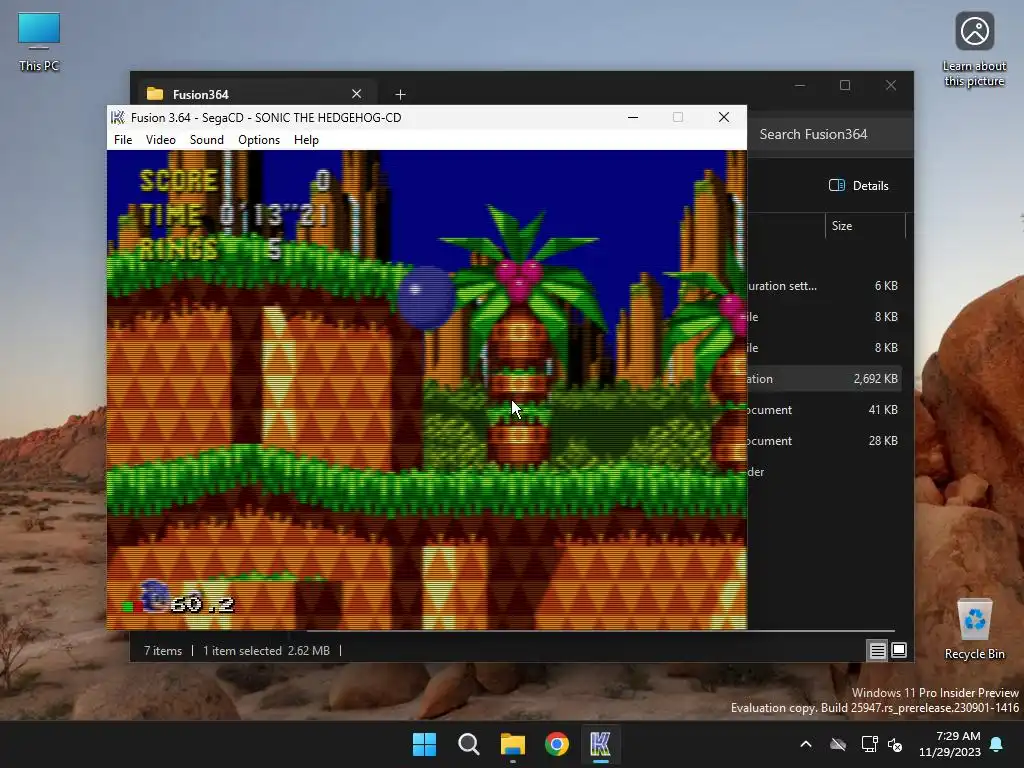Select the 41 KB document row

coord(824,409)
